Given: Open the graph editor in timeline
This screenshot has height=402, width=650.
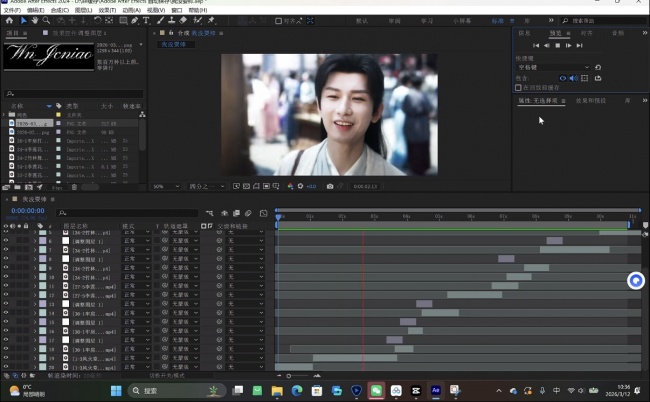Looking at the screenshot, I should click(264, 213).
